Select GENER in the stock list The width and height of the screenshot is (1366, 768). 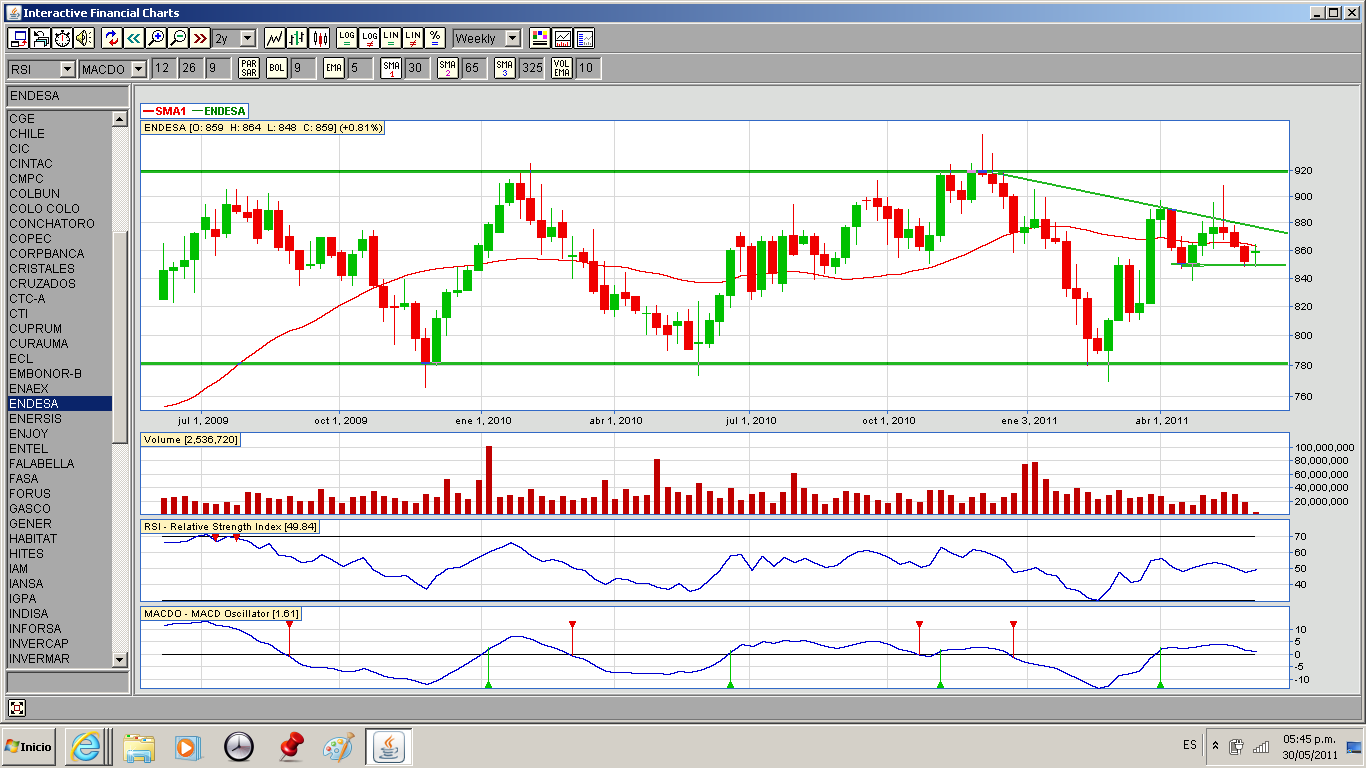tap(60, 523)
